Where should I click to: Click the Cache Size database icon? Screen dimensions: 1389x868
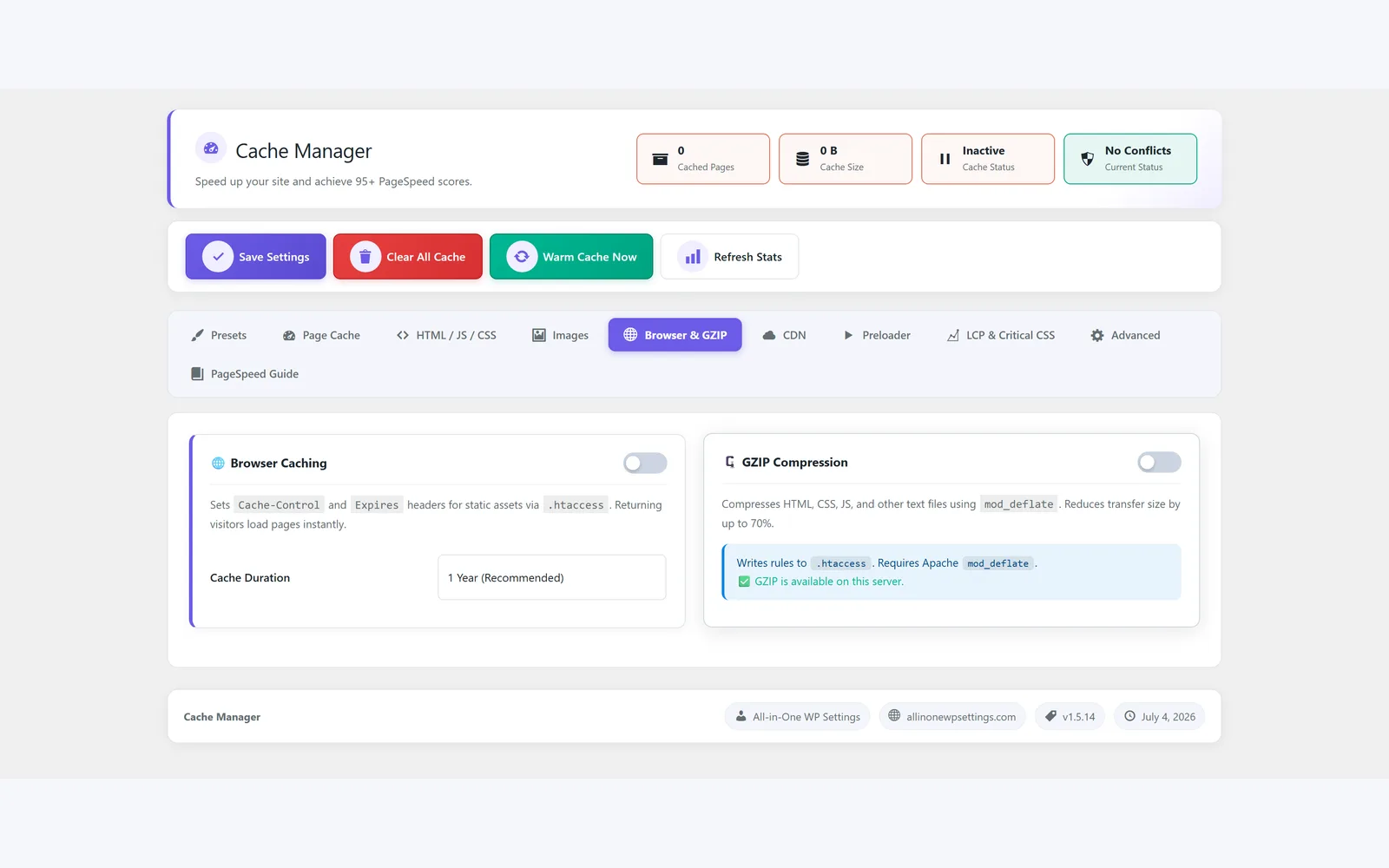click(x=802, y=159)
